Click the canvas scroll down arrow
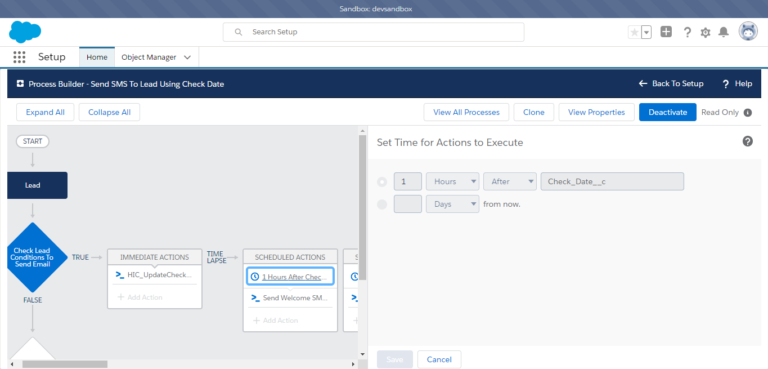This screenshot has width=768, height=369. tap(362, 354)
